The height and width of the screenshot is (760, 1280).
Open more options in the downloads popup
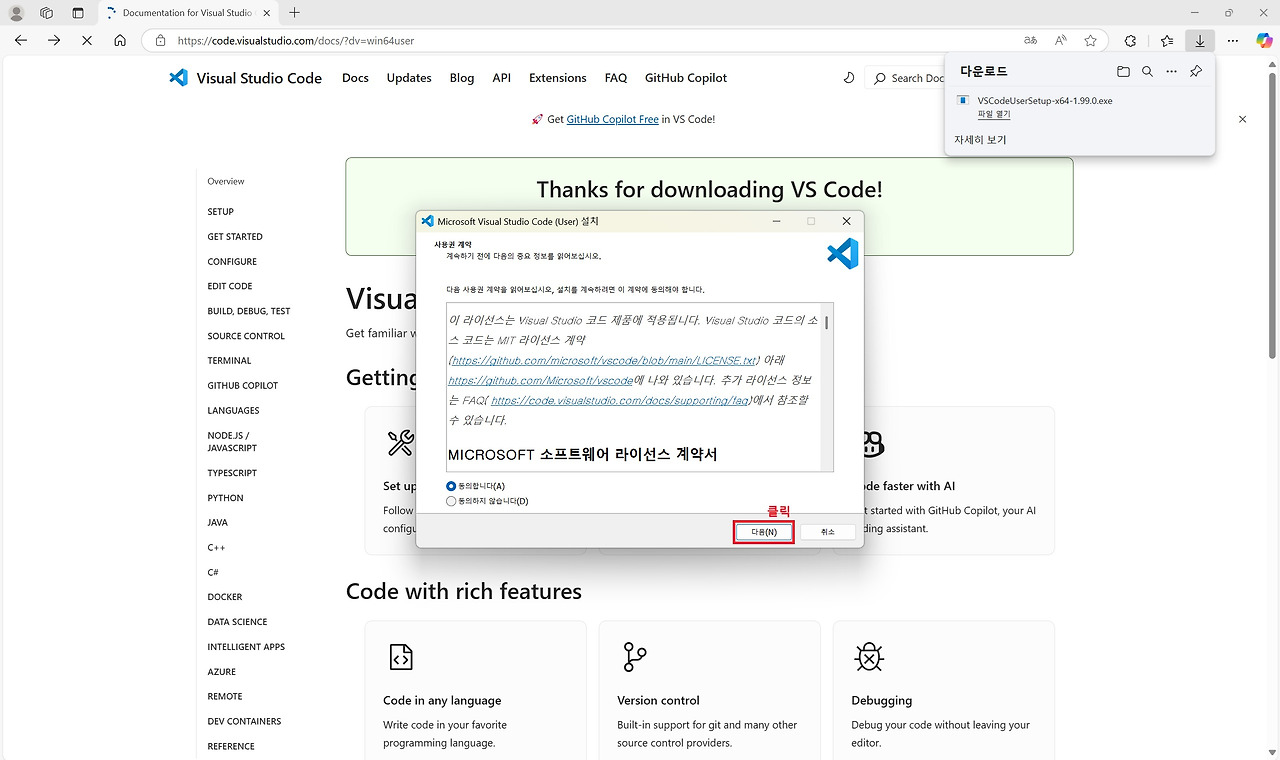point(1171,71)
